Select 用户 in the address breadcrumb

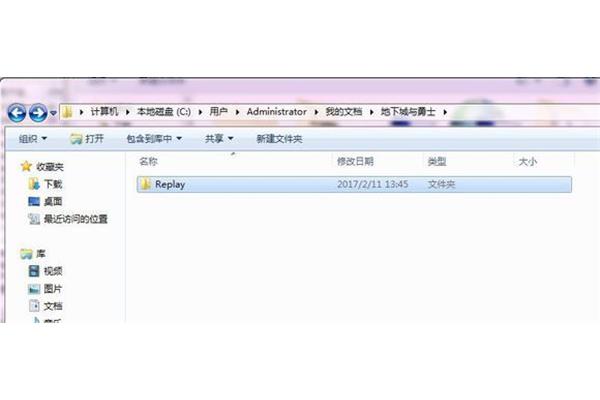click(x=218, y=112)
